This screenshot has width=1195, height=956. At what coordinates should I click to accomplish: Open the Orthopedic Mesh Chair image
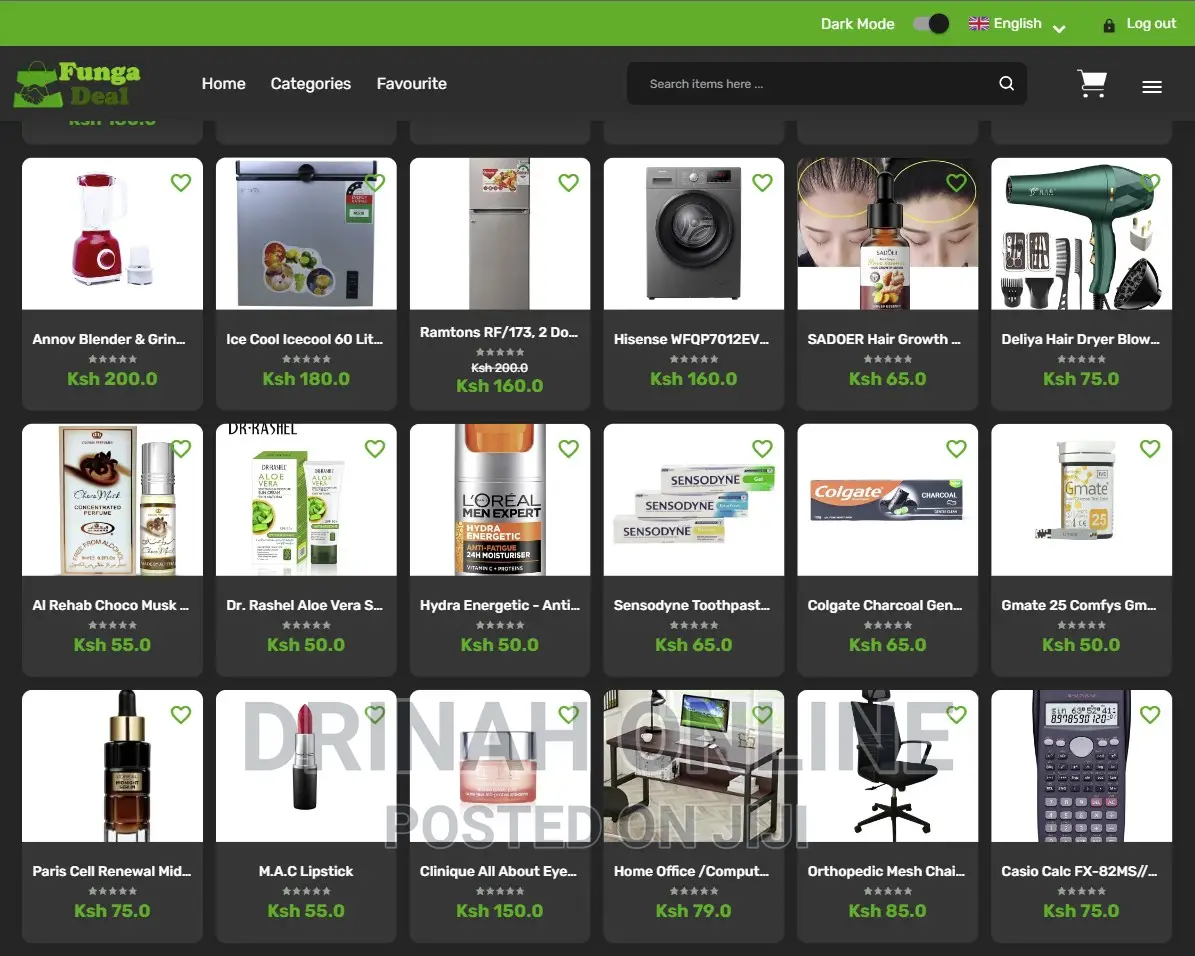[x=888, y=765]
